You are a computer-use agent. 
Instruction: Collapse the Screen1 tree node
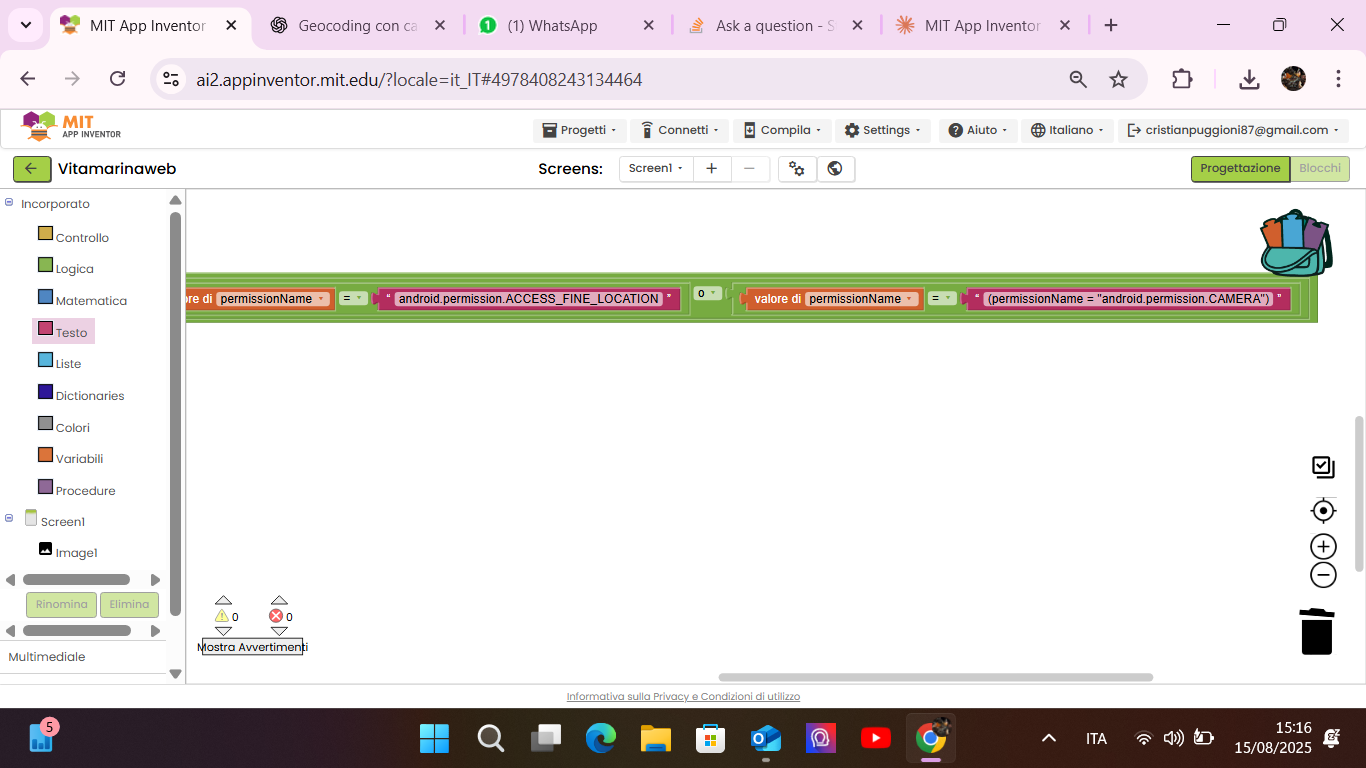coord(9,518)
